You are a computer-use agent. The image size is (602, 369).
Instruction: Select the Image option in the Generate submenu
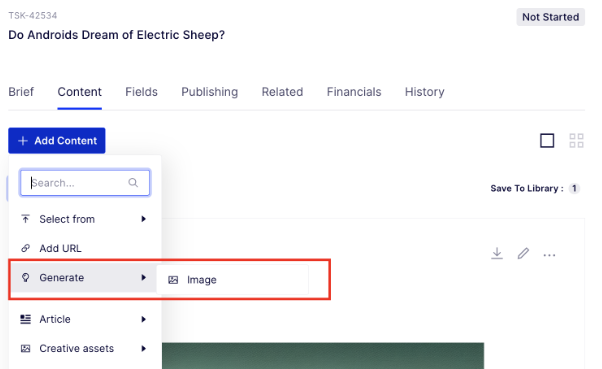pyautogui.click(x=232, y=280)
